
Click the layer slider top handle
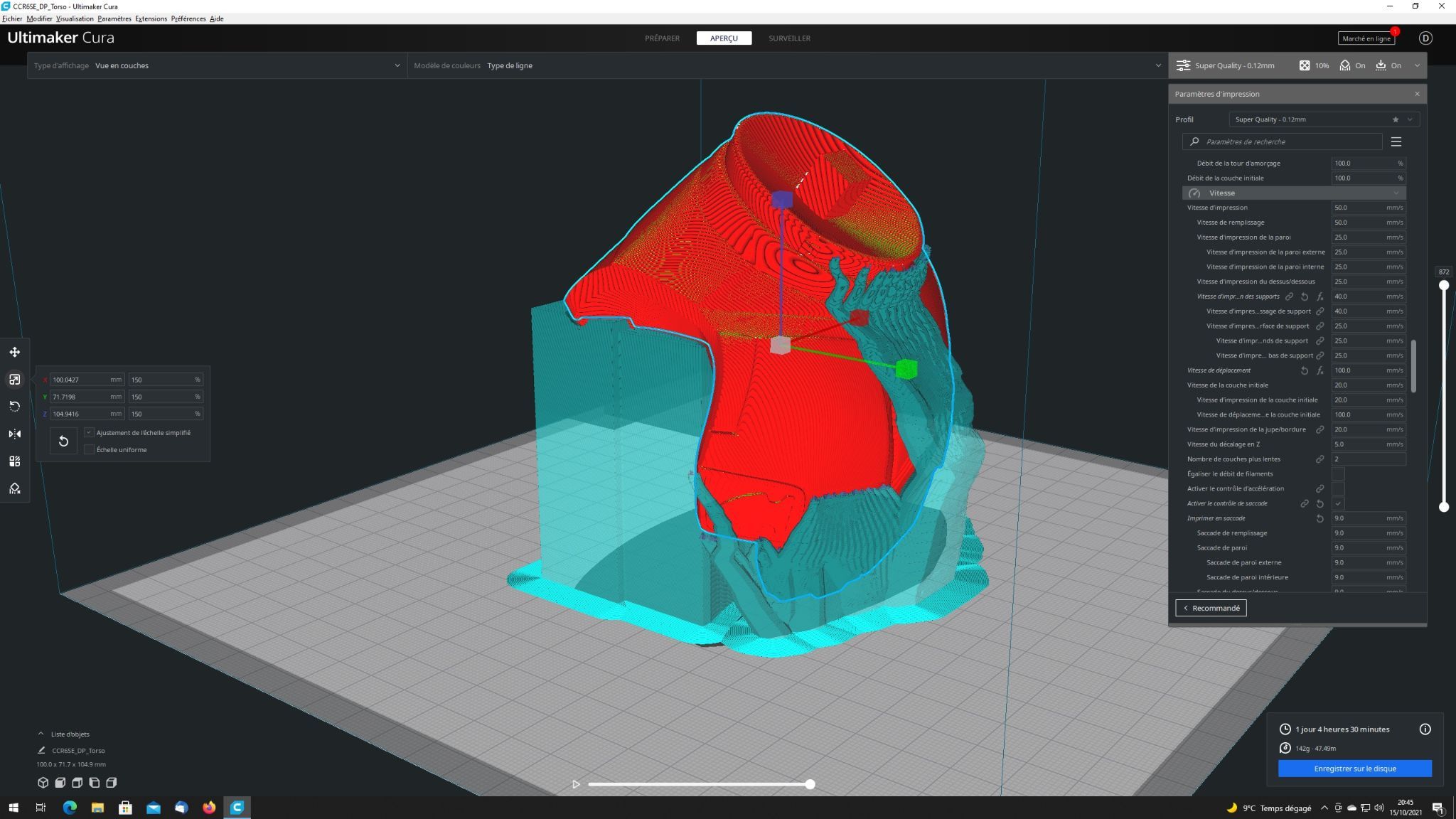click(x=1443, y=285)
